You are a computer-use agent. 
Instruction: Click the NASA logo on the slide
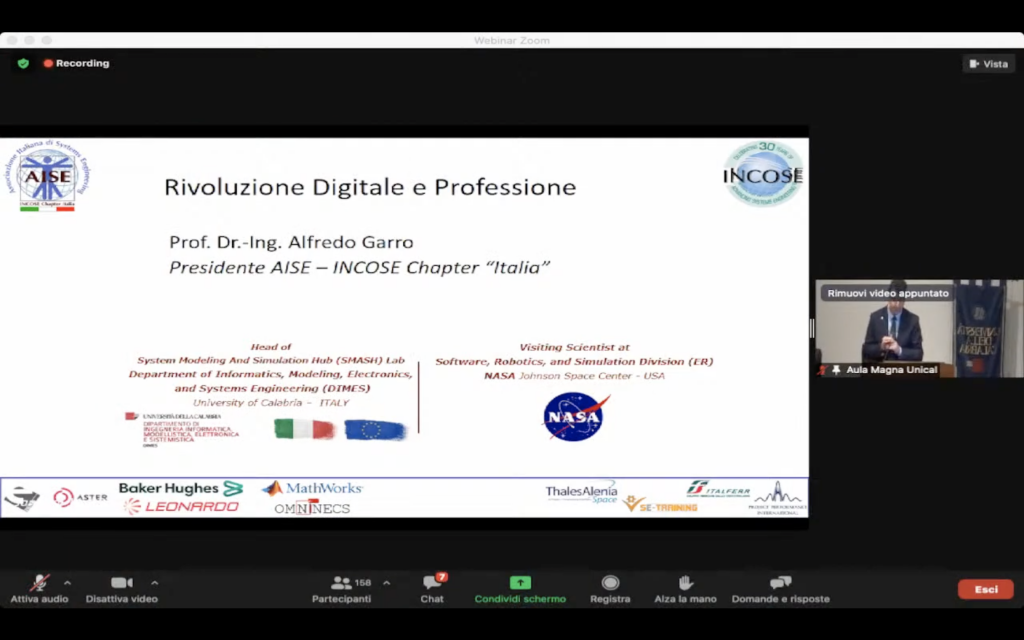click(576, 417)
